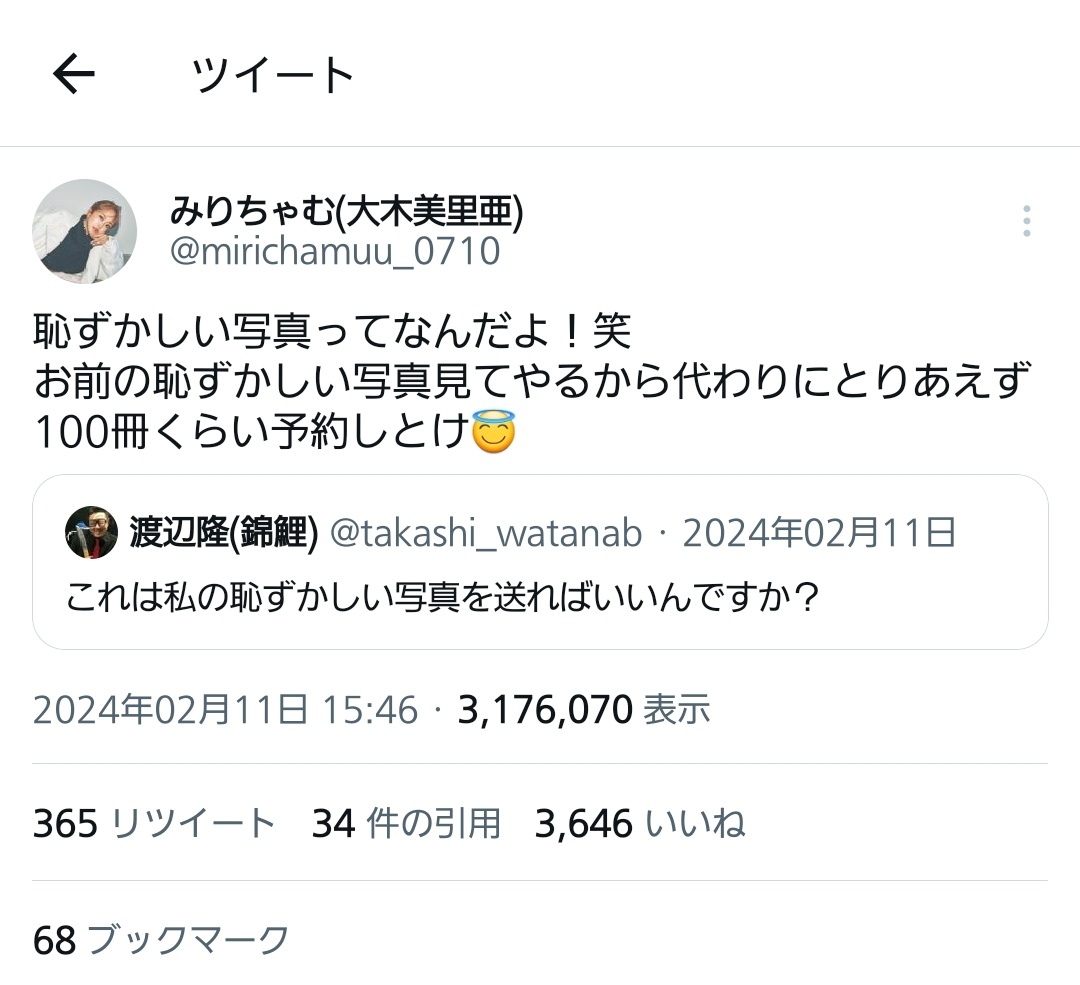
Task: View the 3,646 いいね likes list
Action: coord(640,824)
